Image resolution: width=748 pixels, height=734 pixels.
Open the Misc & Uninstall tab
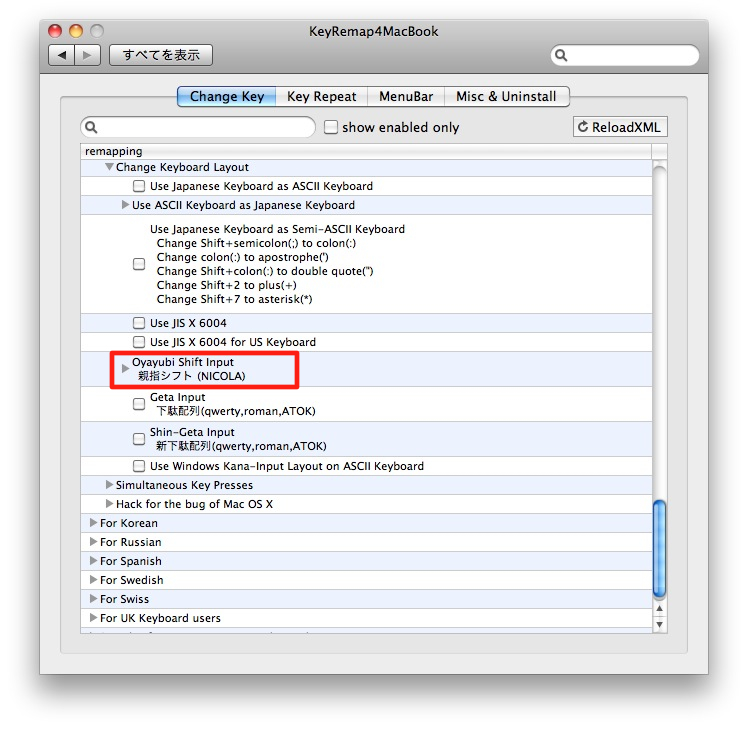coord(507,97)
